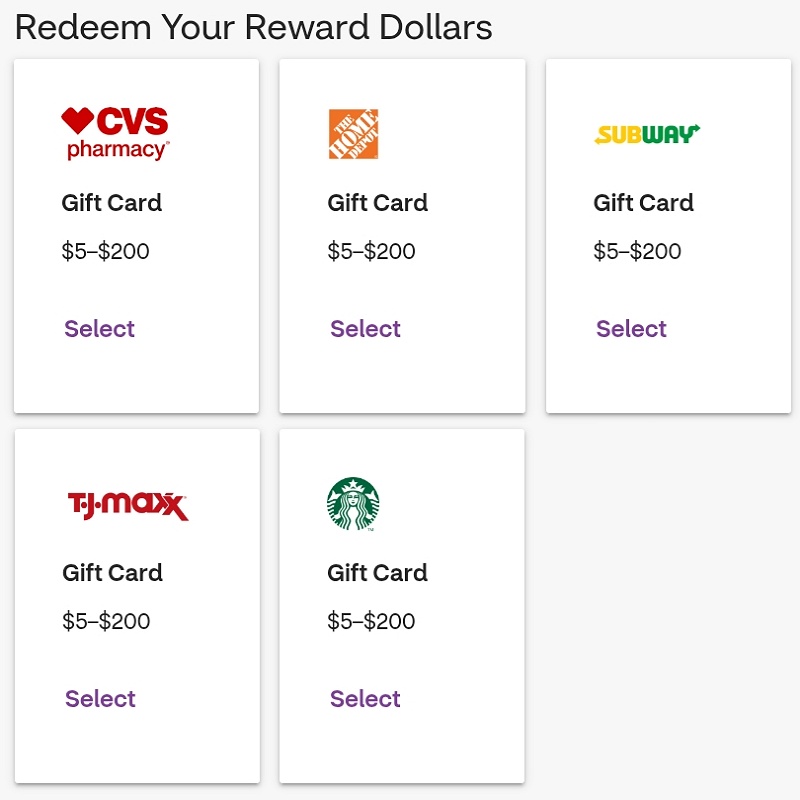
Task: Click Gift Card title under Home Depot logo
Action: point(378,203)
